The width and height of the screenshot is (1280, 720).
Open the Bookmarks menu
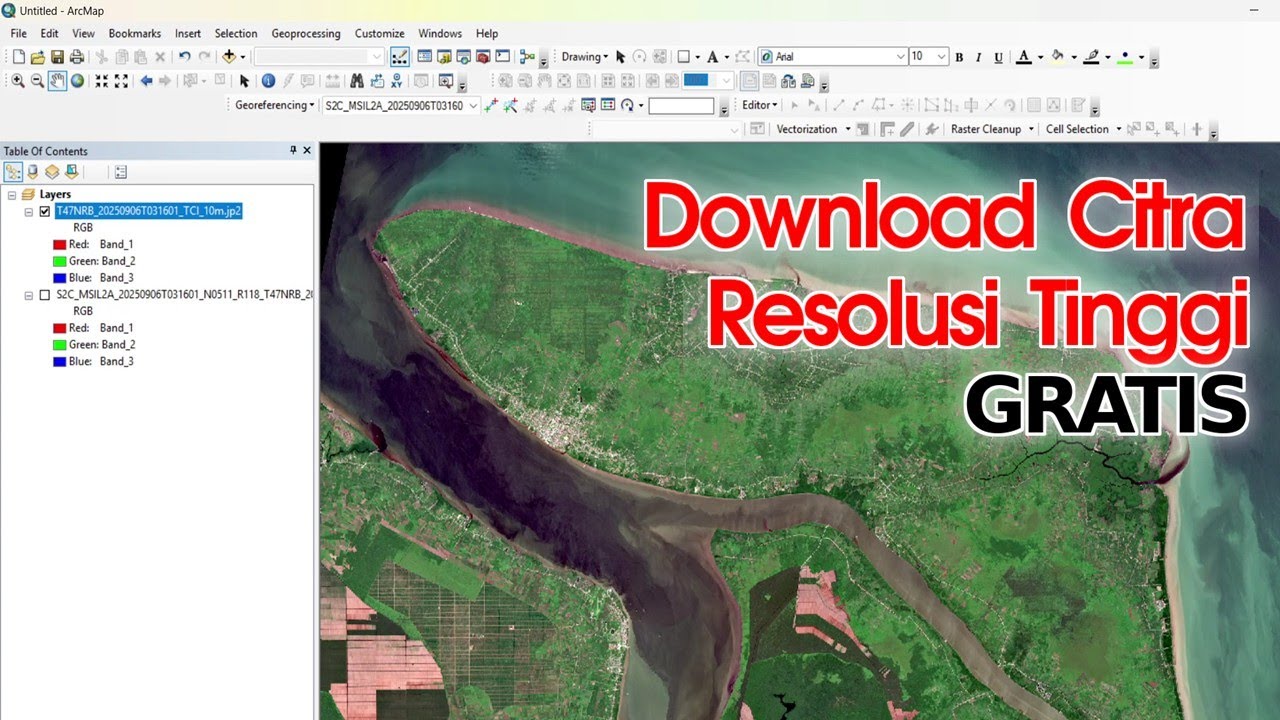click(134, 33)
